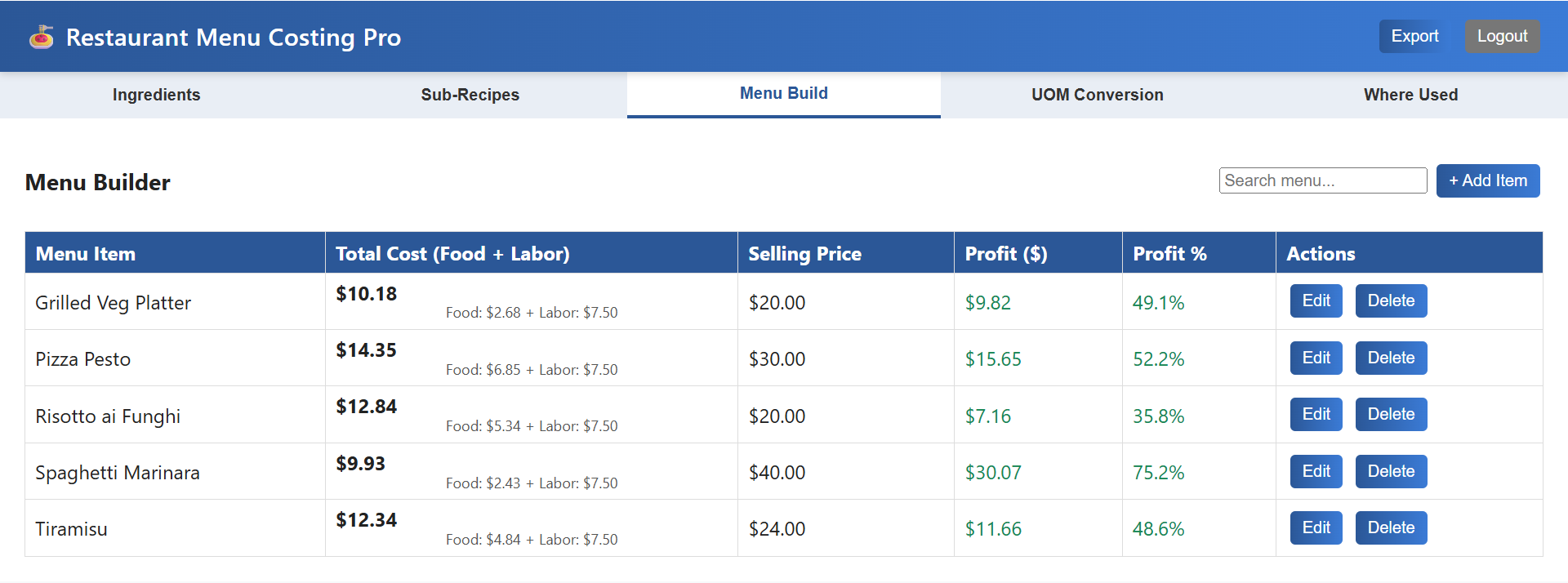Delete the Spaghetti Marinara item
Viewport: 1568px width, 583px height.
[1391, 471]
